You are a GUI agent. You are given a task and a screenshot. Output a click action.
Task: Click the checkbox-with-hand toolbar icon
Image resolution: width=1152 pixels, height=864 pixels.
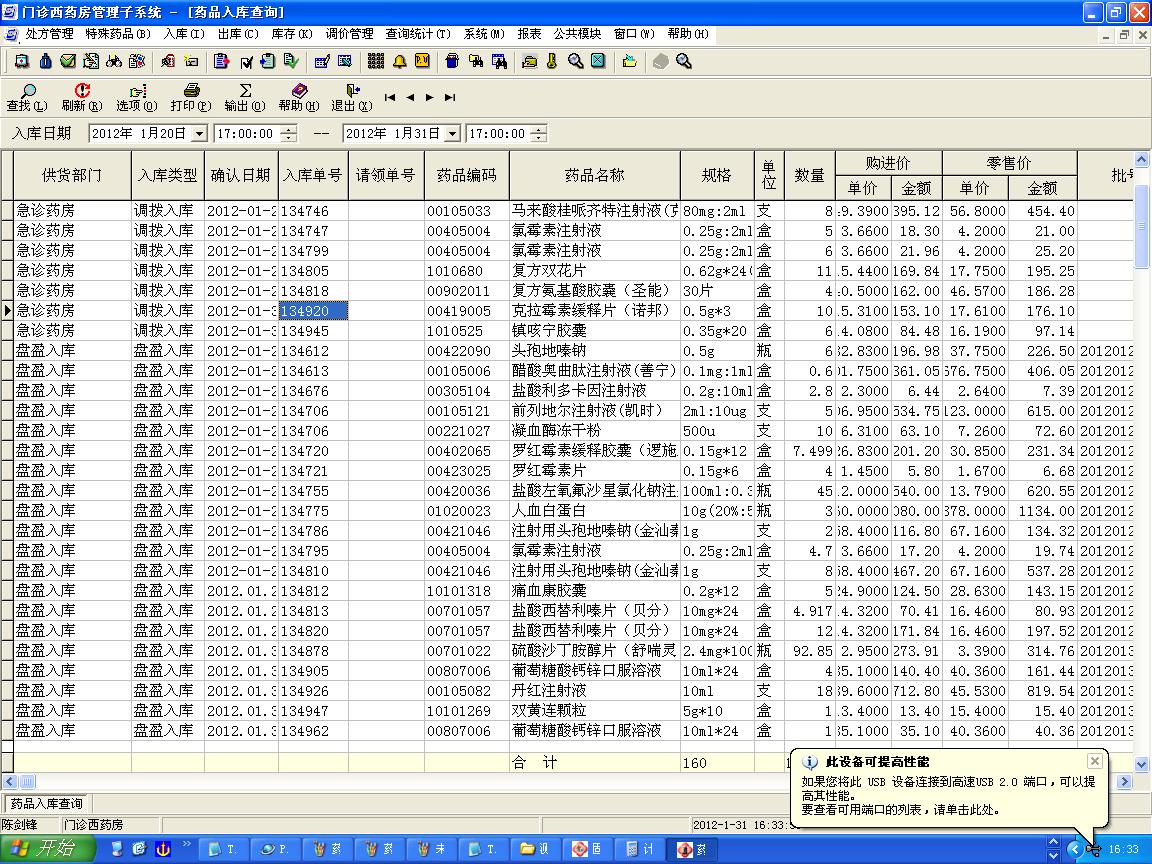(246, 62)
